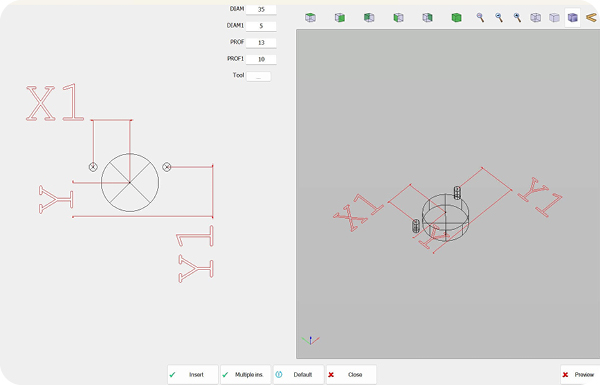Select the all-green solid cube view icon
Screen dimensions: 600x385
coord(456,18)
